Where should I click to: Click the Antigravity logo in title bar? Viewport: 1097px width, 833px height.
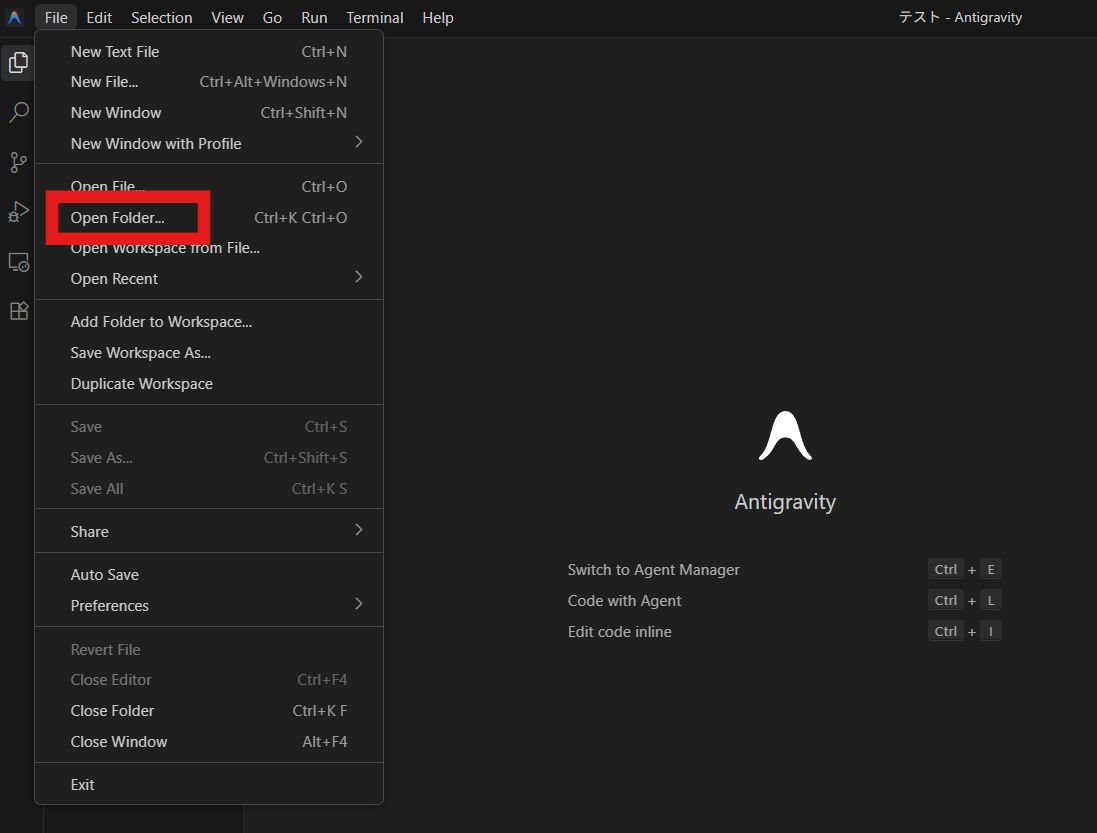(x=13, y=17)
